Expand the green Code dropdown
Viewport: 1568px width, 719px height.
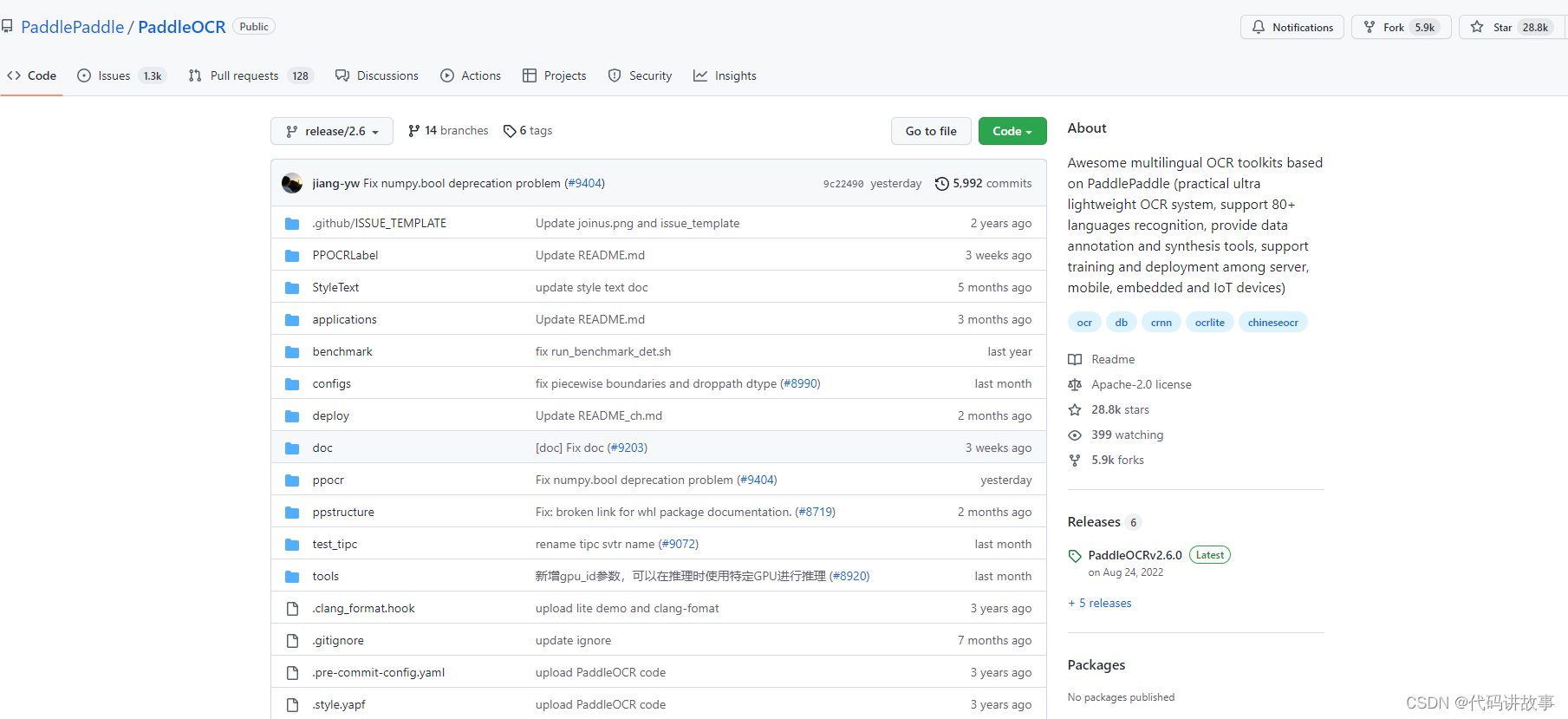1012,131
